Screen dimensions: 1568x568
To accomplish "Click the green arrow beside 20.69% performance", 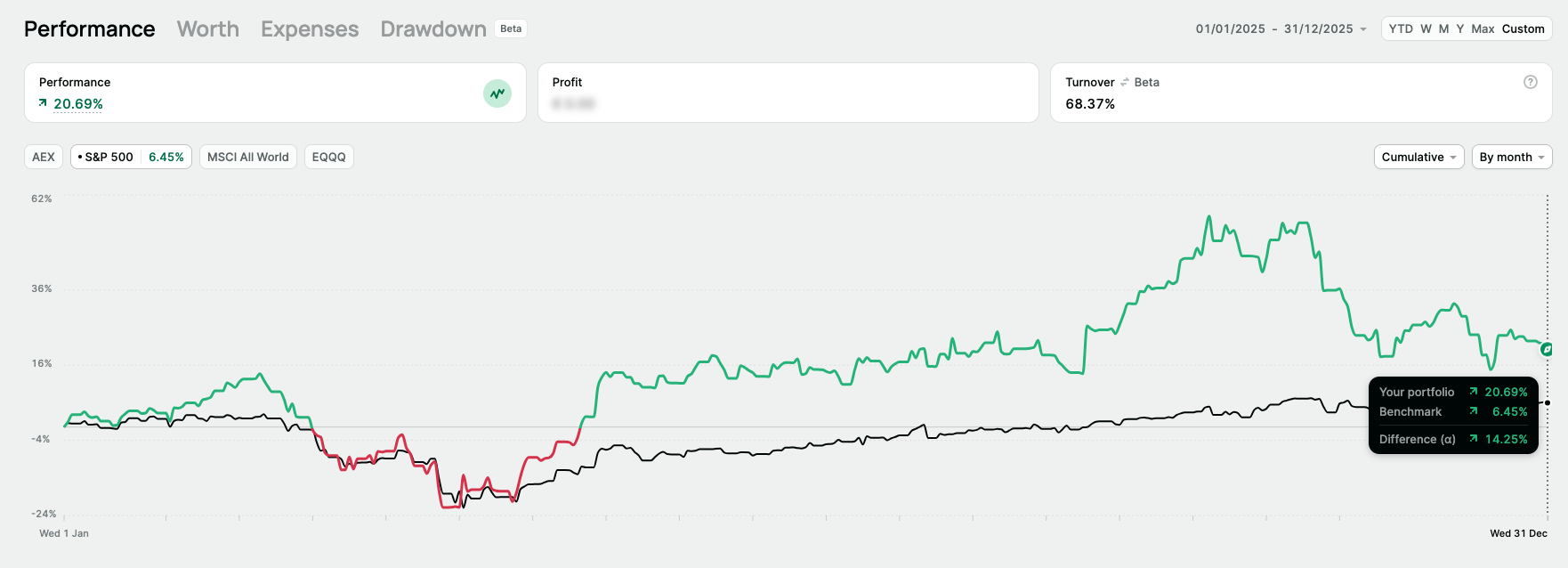I will (43, 103).
